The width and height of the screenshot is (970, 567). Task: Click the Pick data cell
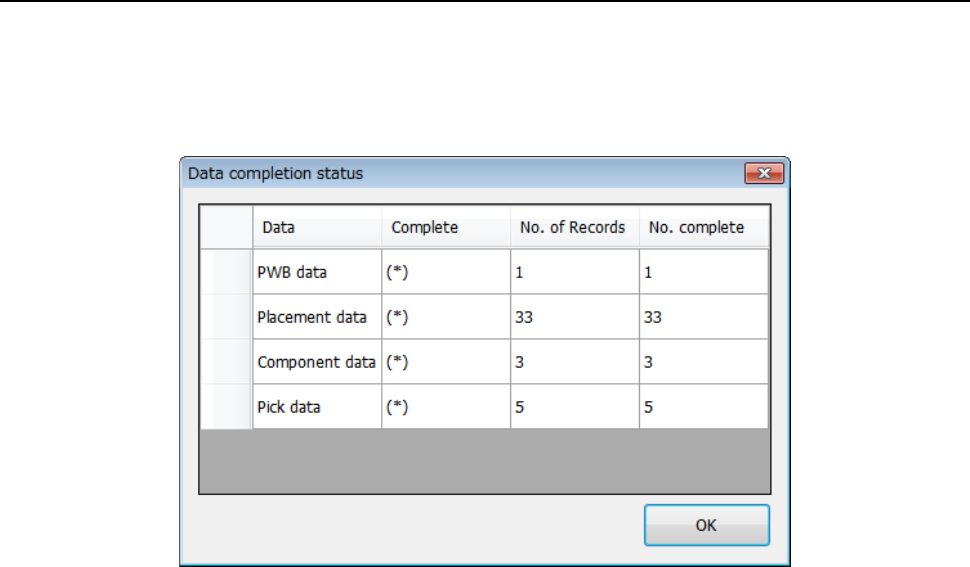coord(316,407)
